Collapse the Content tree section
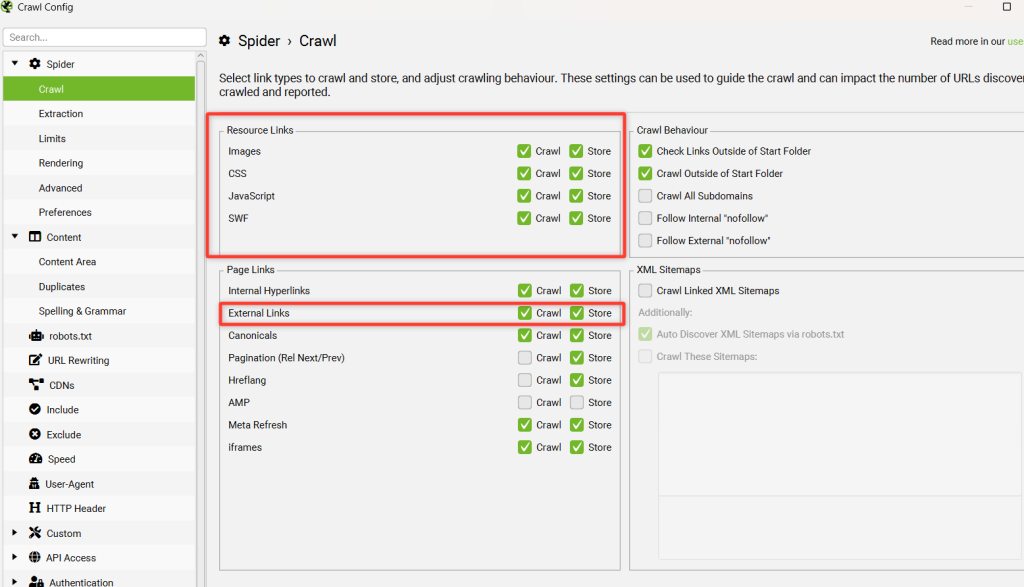Screen dimensions: 1024x587 (x=14, y=236)
